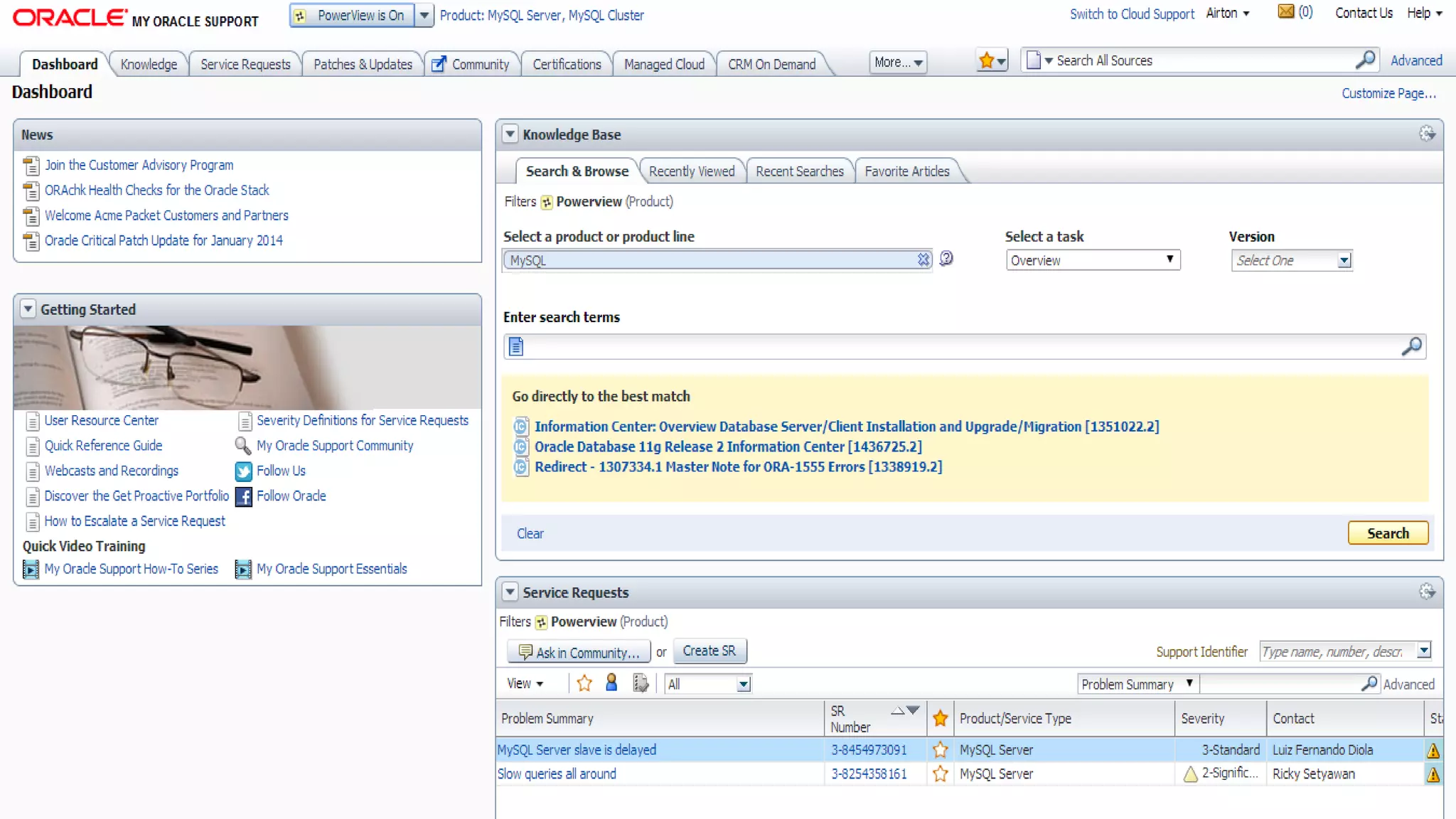Open the More... tabs dropdown
Image resolution: width=1456 pixels, height=819 pixels.
[898, 63]
